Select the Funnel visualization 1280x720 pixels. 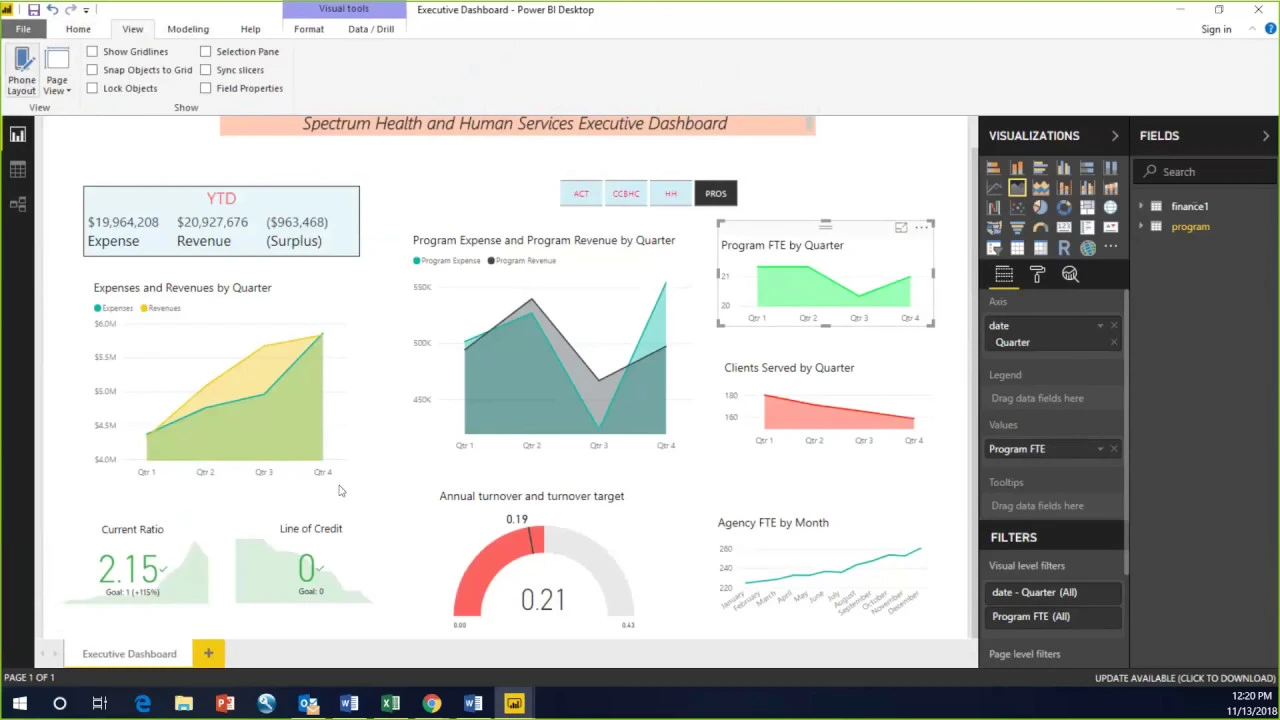[1017, 227]
